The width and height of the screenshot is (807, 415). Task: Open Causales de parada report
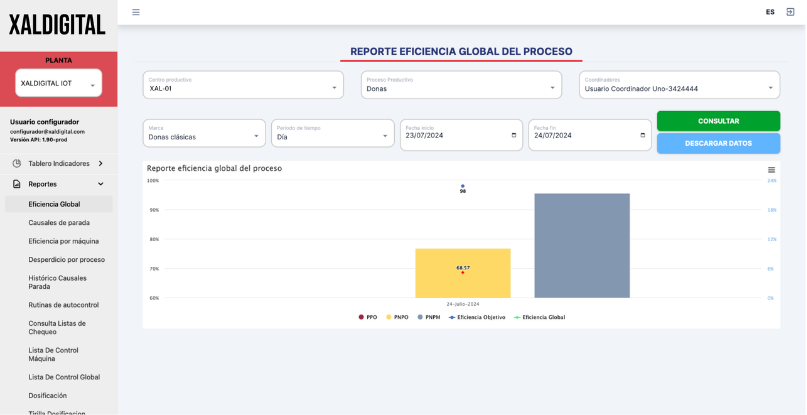tap(59, 223)
